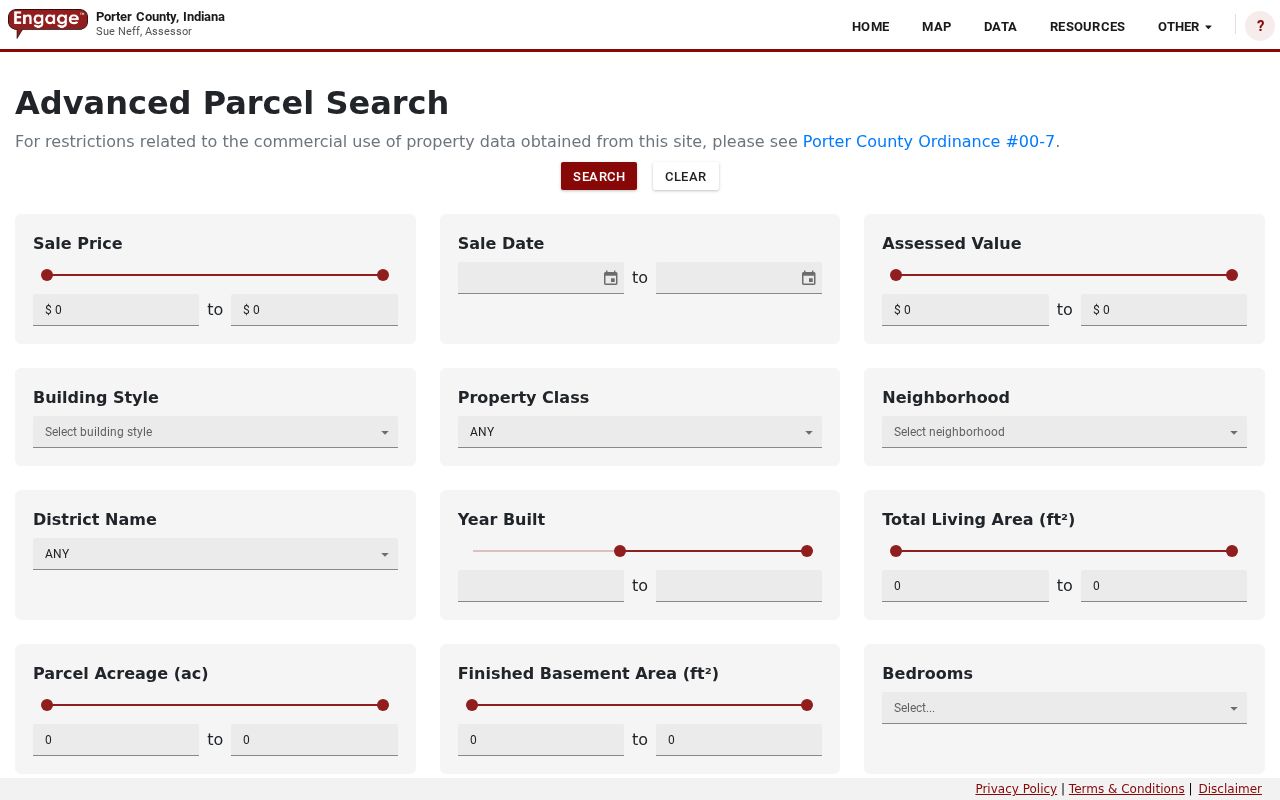Click Sale Price slider maximum handle

383,275
